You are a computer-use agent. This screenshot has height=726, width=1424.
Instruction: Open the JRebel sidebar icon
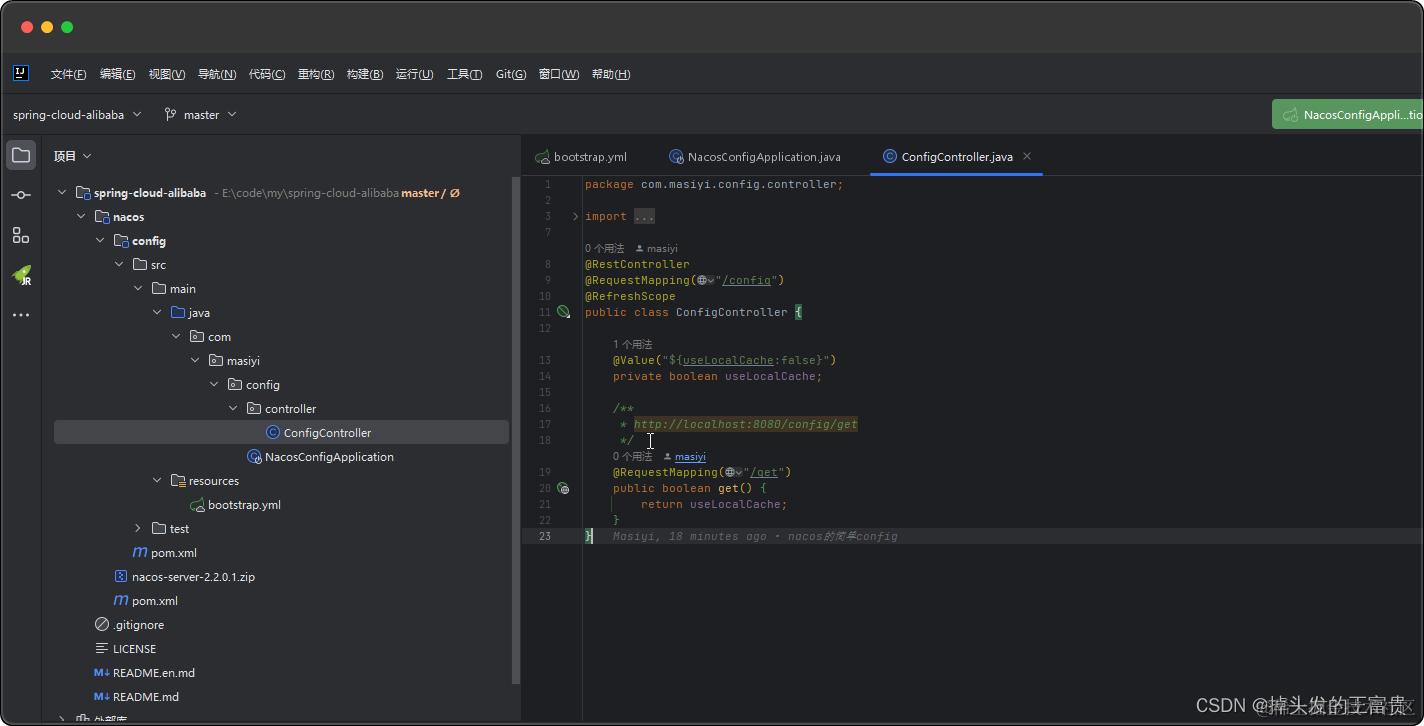pos(21,275)
